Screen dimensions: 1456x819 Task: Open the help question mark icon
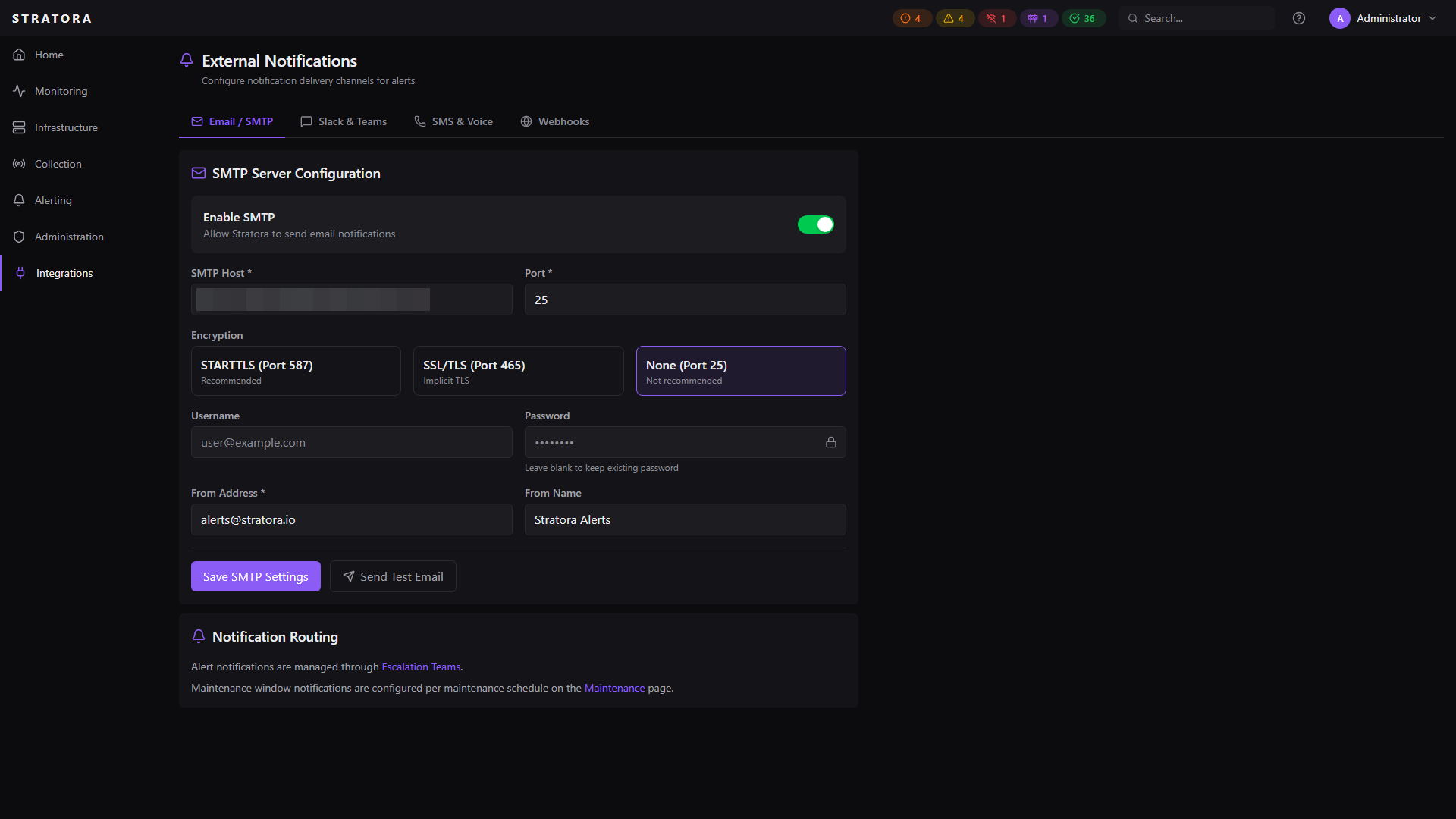[1299, 18]
